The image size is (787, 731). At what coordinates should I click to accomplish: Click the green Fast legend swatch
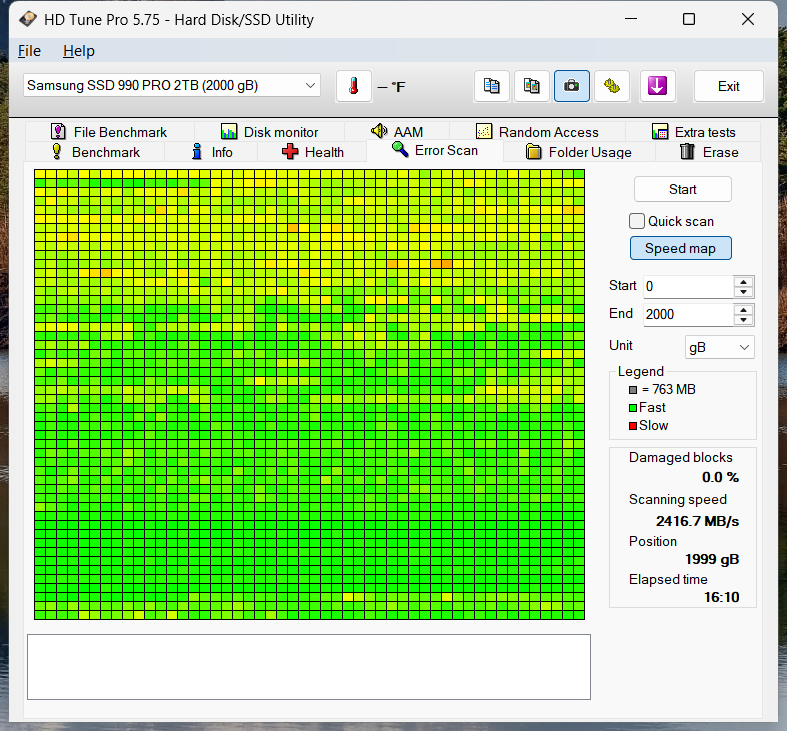[633, 408]
